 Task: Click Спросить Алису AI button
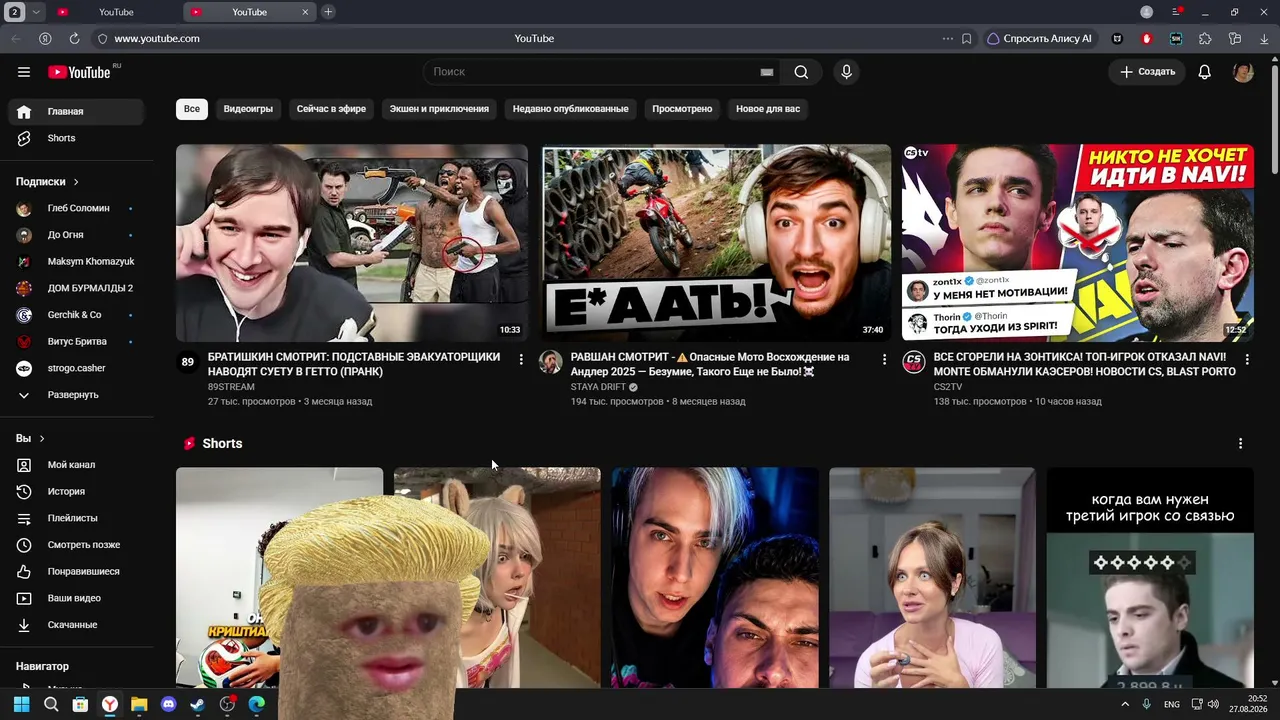(1040, 38)
